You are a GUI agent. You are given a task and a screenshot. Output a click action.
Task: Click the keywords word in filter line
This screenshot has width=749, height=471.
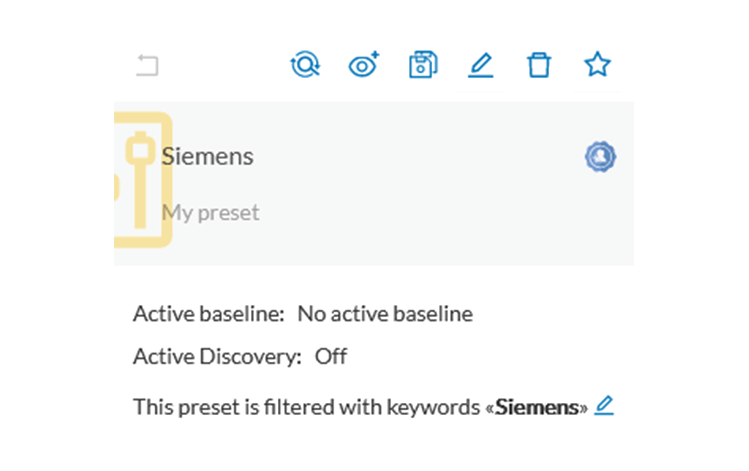(433, 407)
